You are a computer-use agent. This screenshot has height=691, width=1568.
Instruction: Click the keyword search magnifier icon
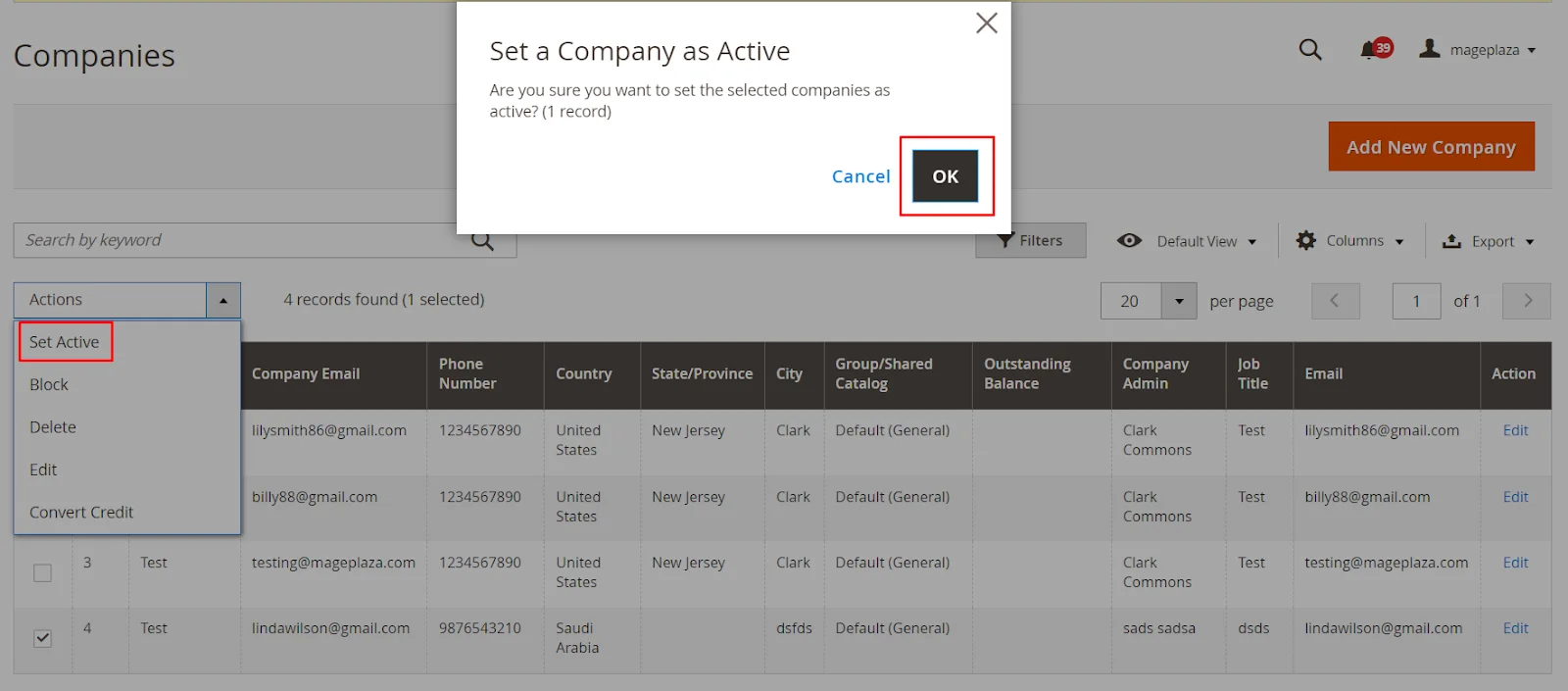tap(482, 242)
